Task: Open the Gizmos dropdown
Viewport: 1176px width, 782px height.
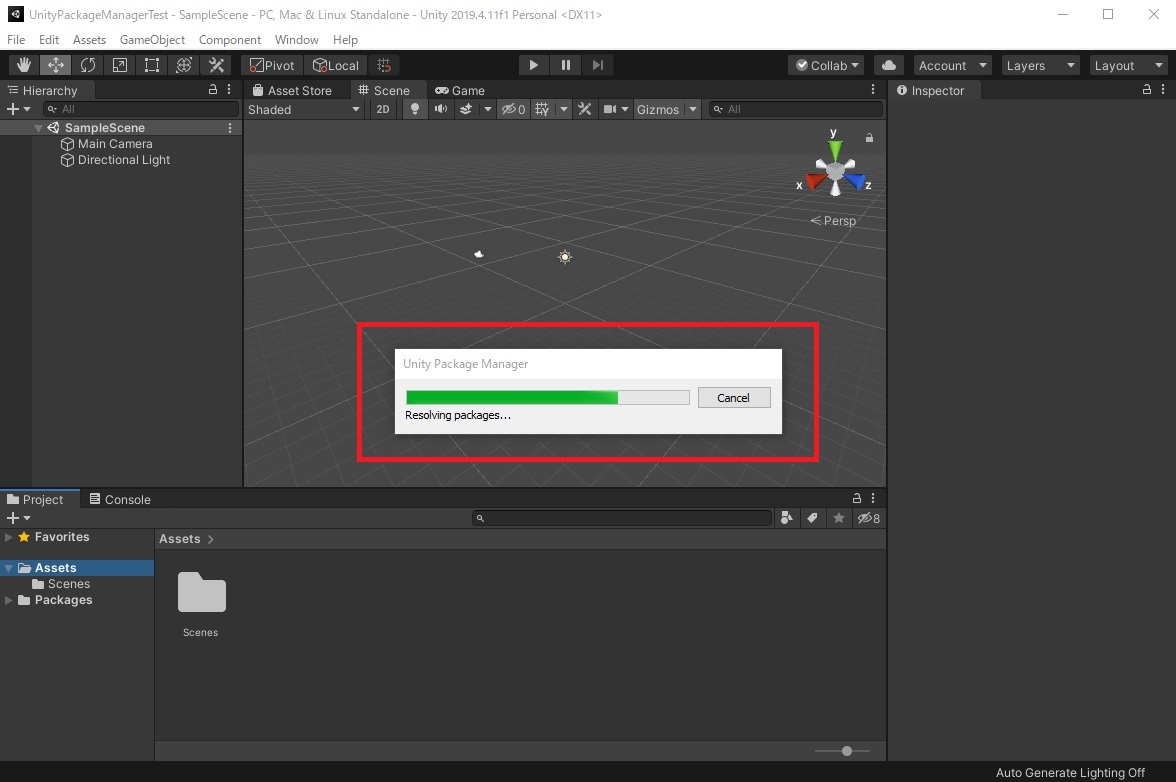Action: pos(667,109)
